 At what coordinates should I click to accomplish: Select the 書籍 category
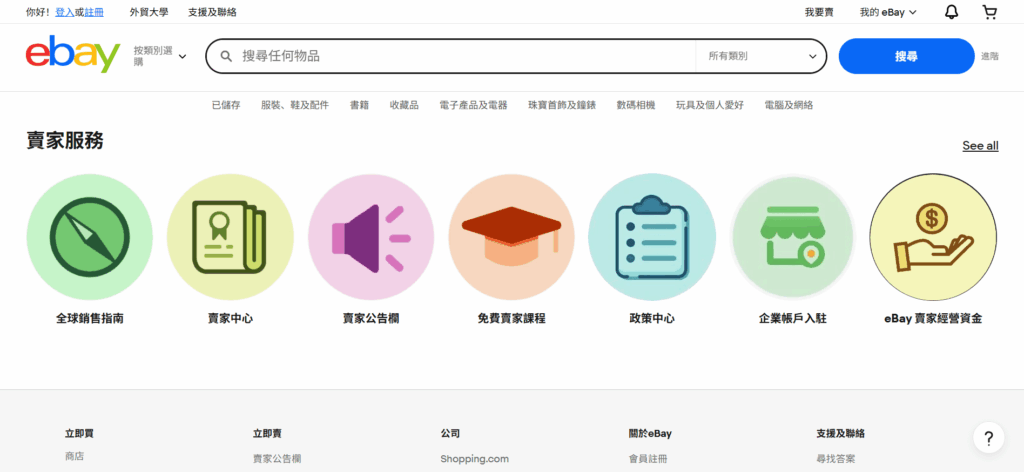[x=359, y=105]
